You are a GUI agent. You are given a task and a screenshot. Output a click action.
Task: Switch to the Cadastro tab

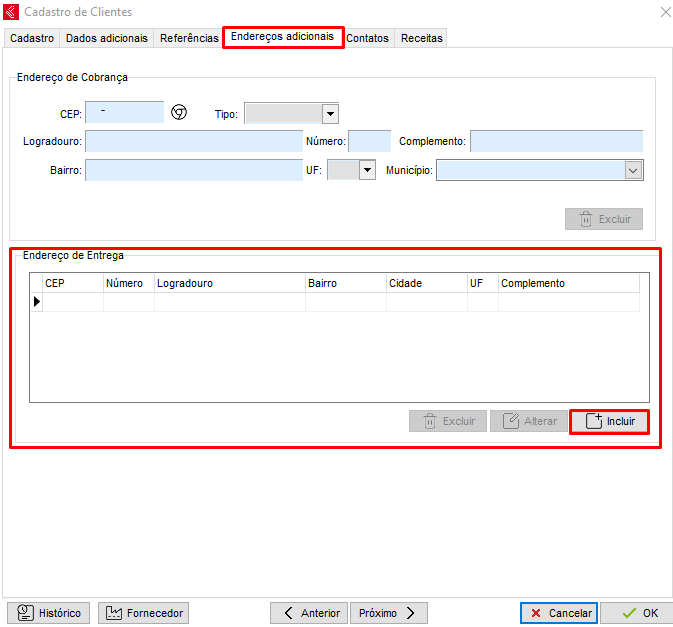(x=31, y=38)
